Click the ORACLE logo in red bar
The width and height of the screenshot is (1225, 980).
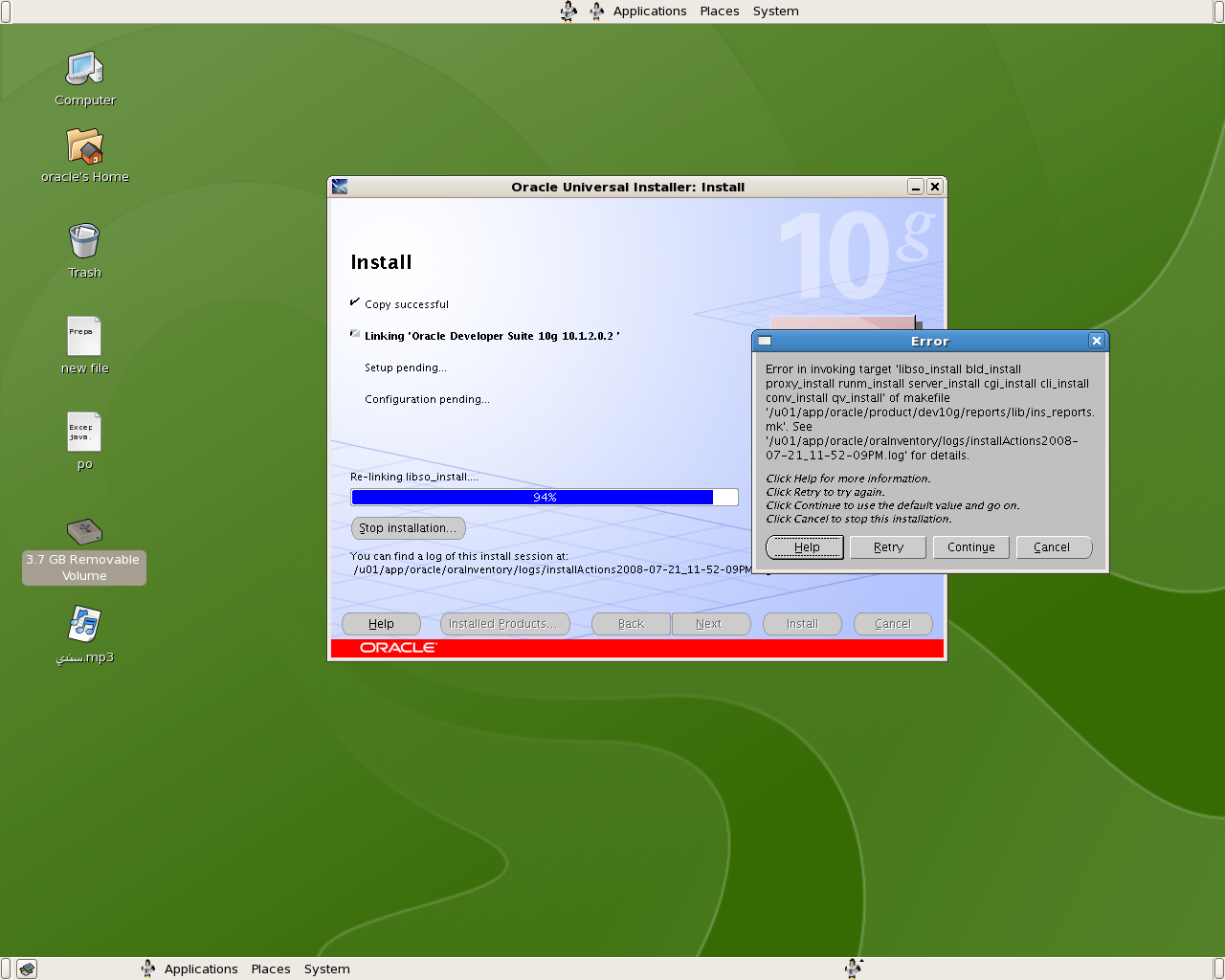(x=398, y=648)
